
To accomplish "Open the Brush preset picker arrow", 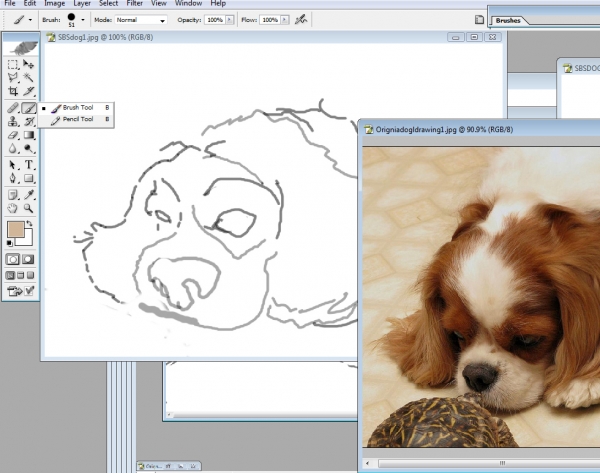I will (x=83, y=20).
